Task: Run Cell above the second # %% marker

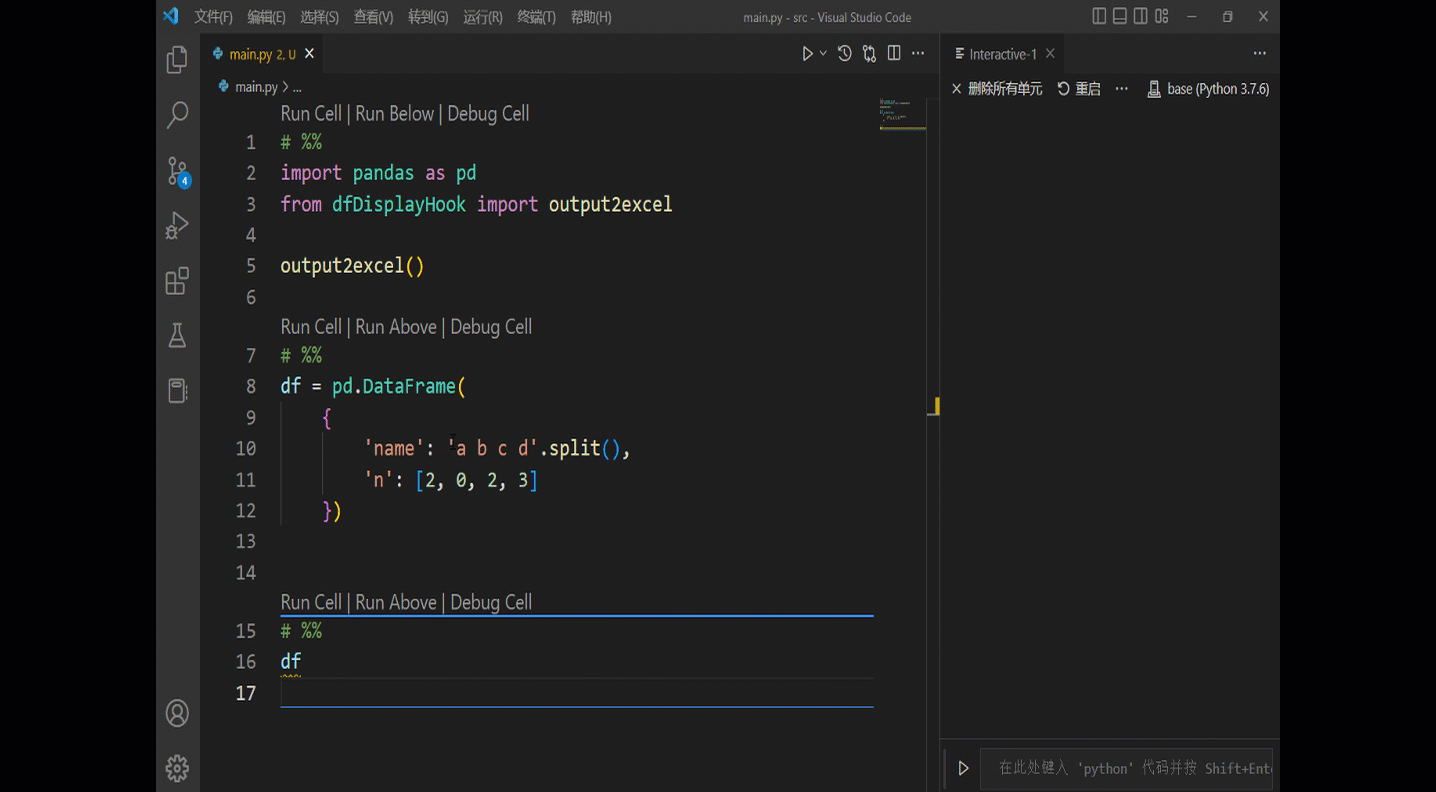Action: [310, 326]
